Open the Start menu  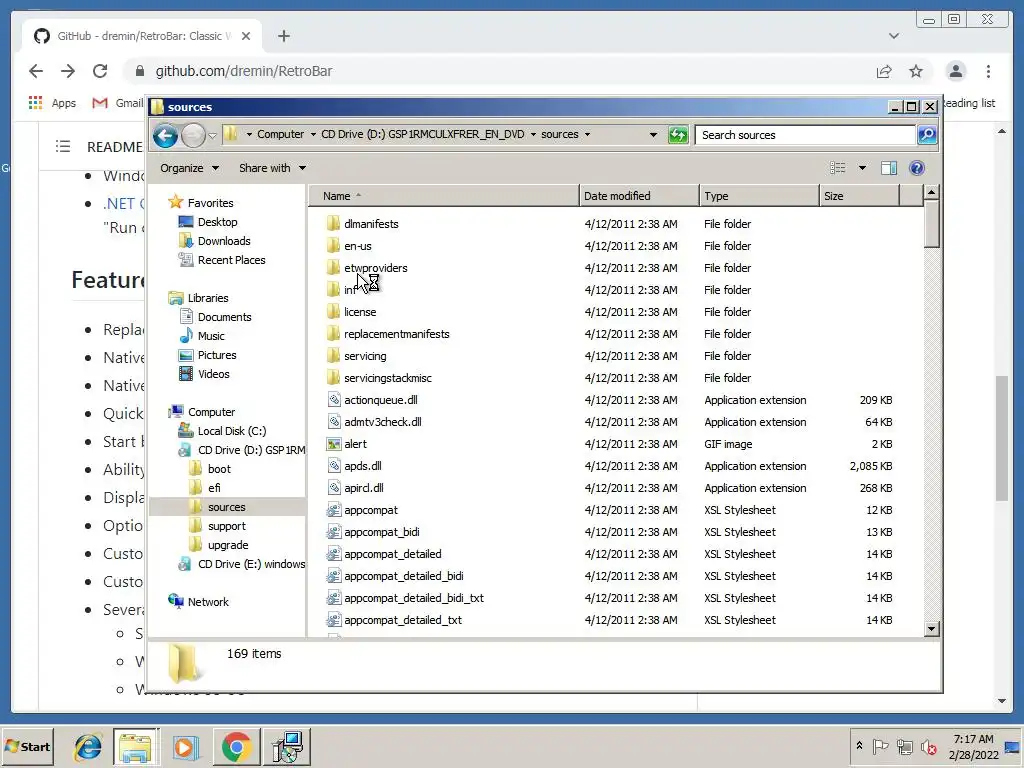click(x=28, y=746)
